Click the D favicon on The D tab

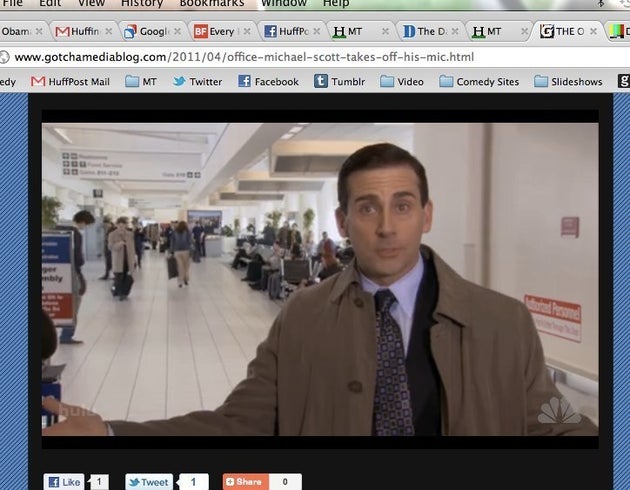(409, 31)
